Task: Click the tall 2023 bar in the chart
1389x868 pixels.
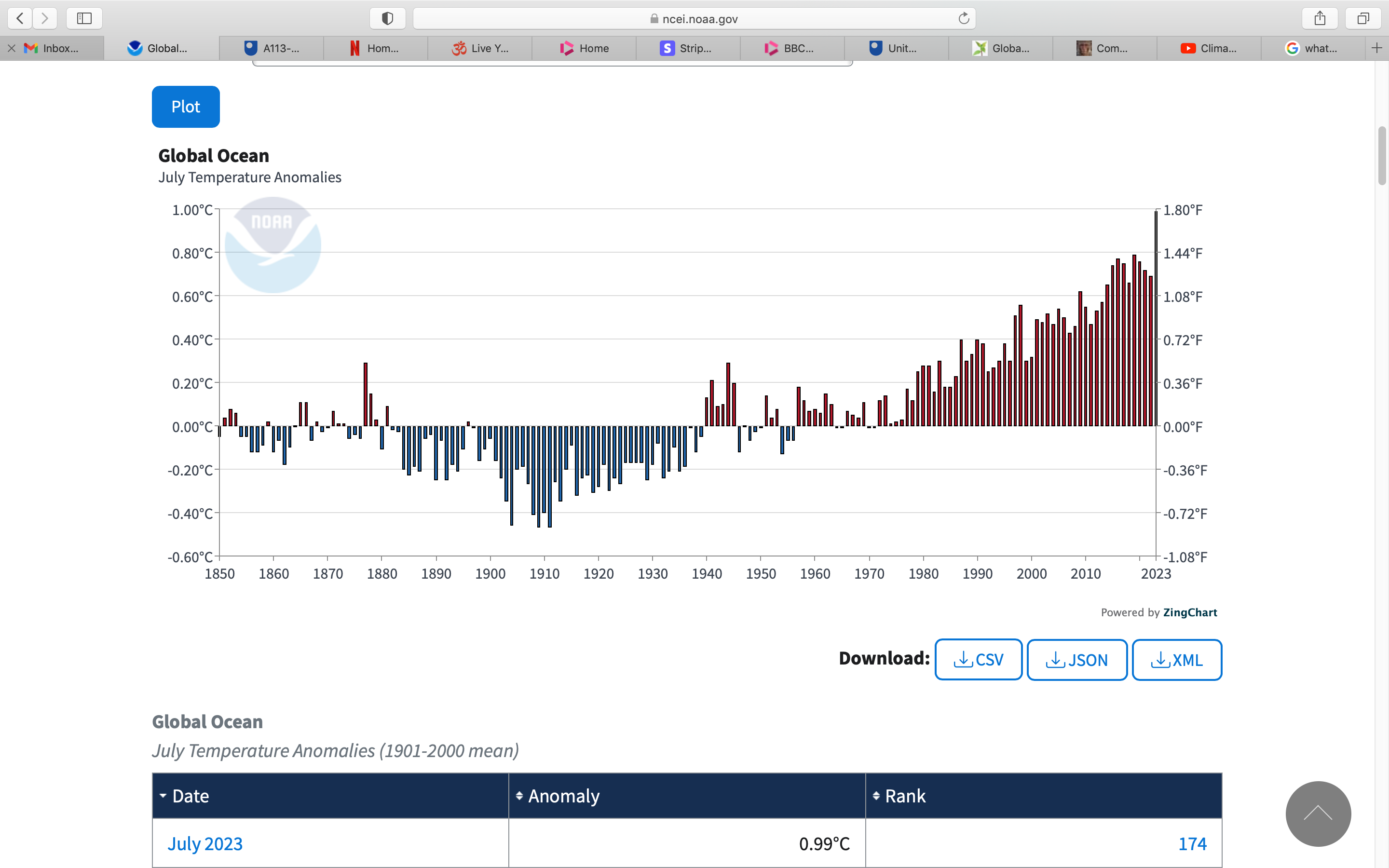Action: click(x=1156, y=319)
